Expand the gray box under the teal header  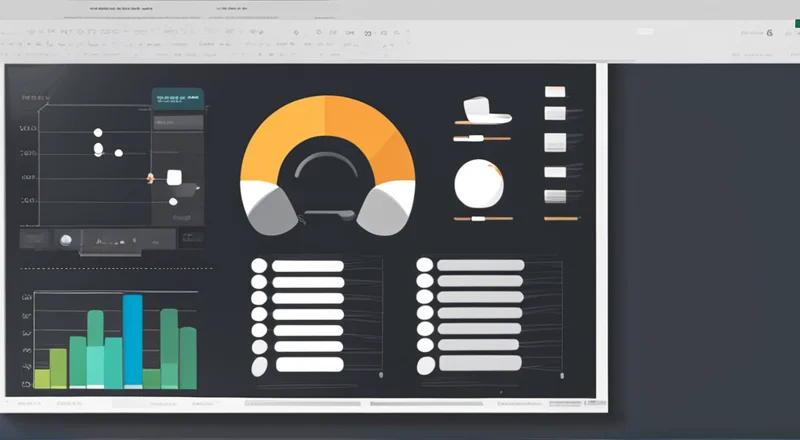(177, 122)
